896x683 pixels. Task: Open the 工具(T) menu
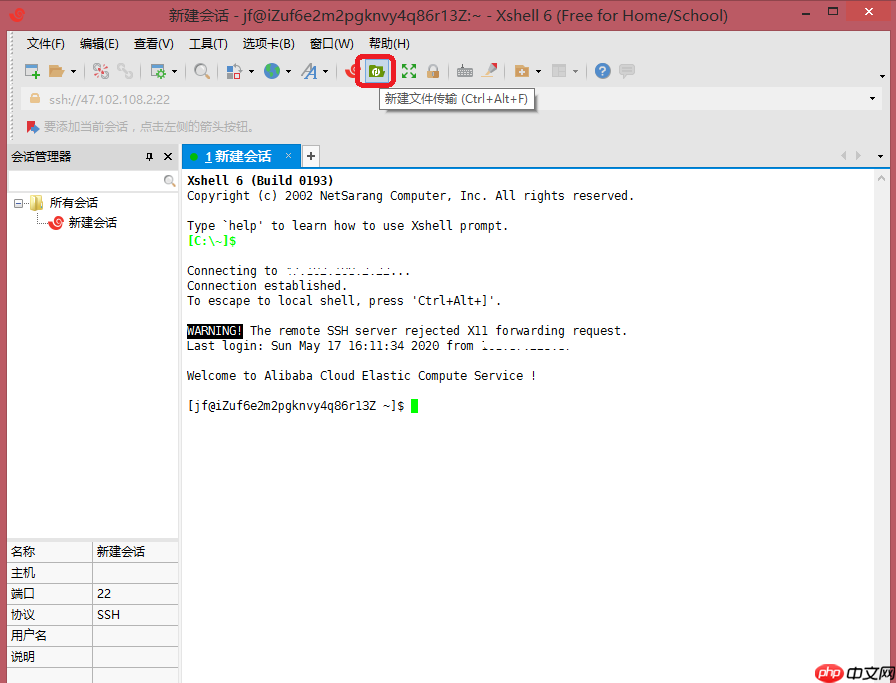click(x=208, y=44)
